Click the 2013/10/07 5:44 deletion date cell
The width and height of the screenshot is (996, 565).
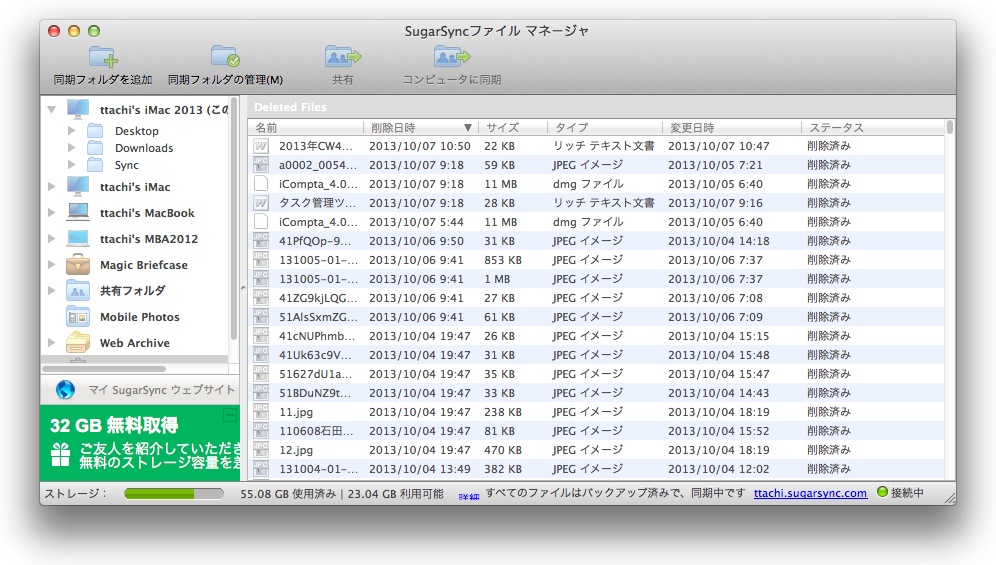(416, 222)
